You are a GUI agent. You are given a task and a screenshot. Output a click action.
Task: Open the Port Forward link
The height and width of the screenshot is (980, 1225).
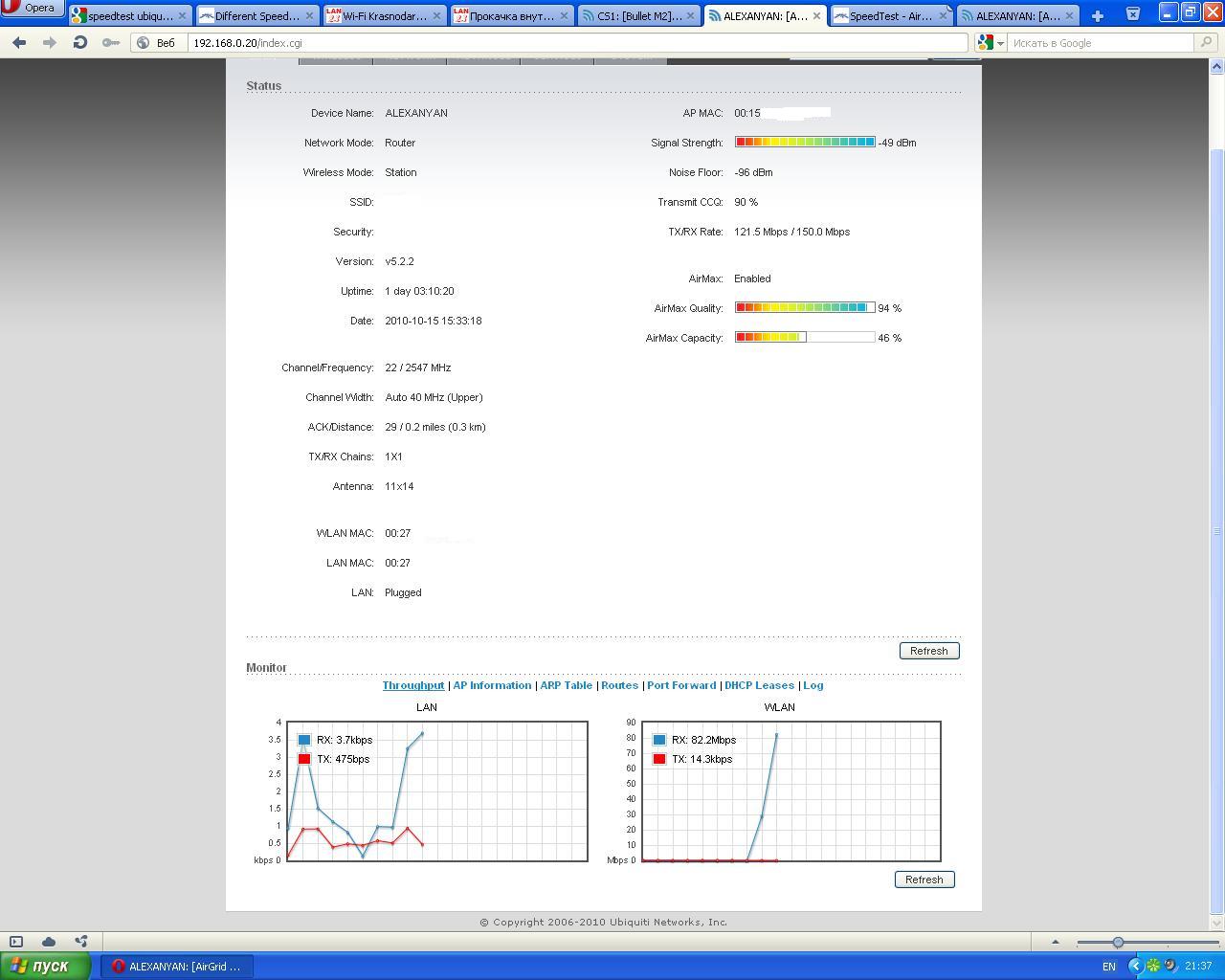pyautogui.click(x=681, y=685)
